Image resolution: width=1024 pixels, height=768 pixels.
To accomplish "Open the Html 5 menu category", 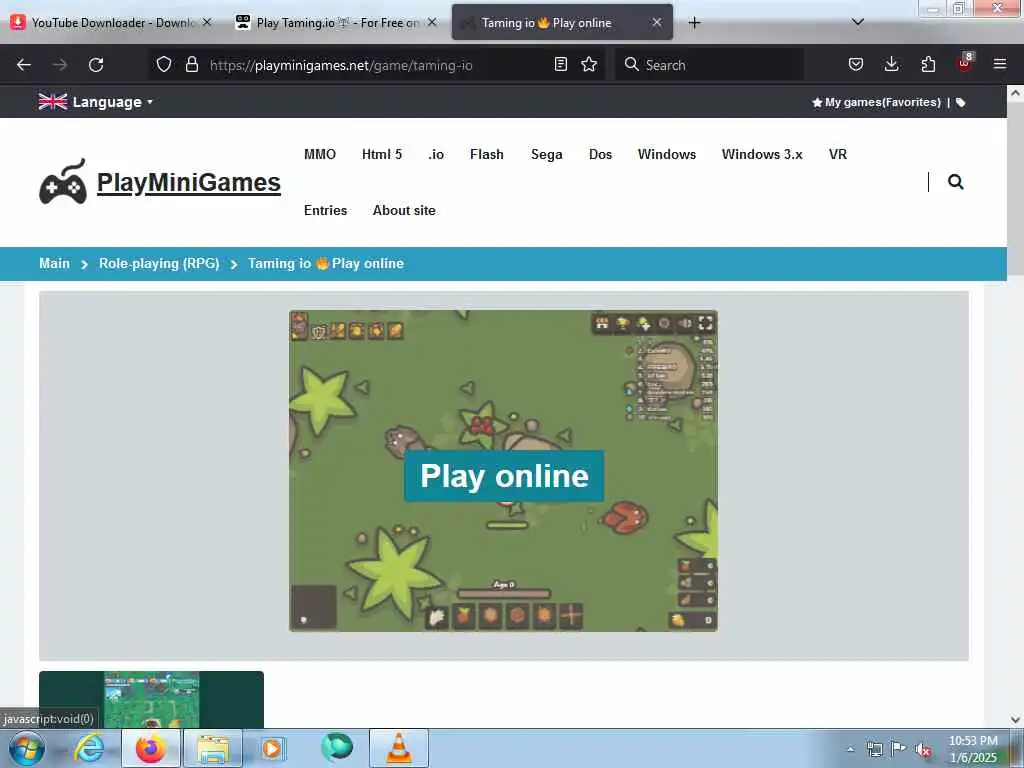I will click(x=382, y=154).
